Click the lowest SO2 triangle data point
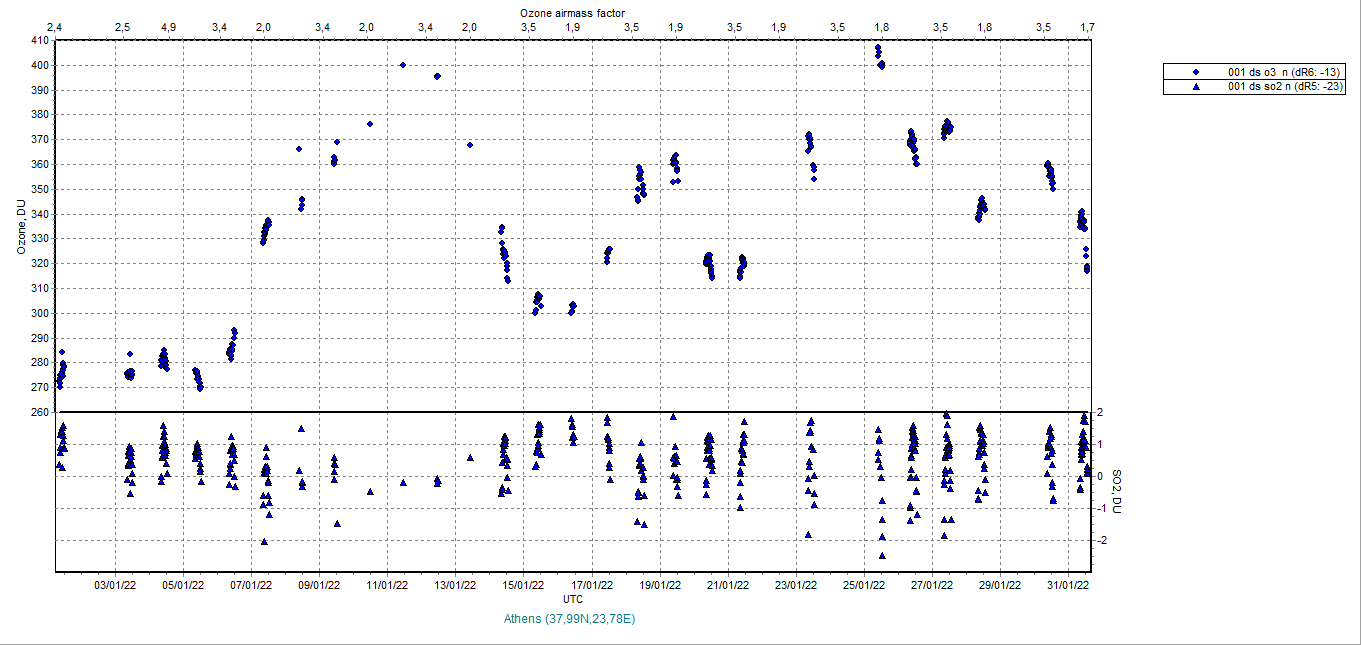 click(x=882, y=555)
